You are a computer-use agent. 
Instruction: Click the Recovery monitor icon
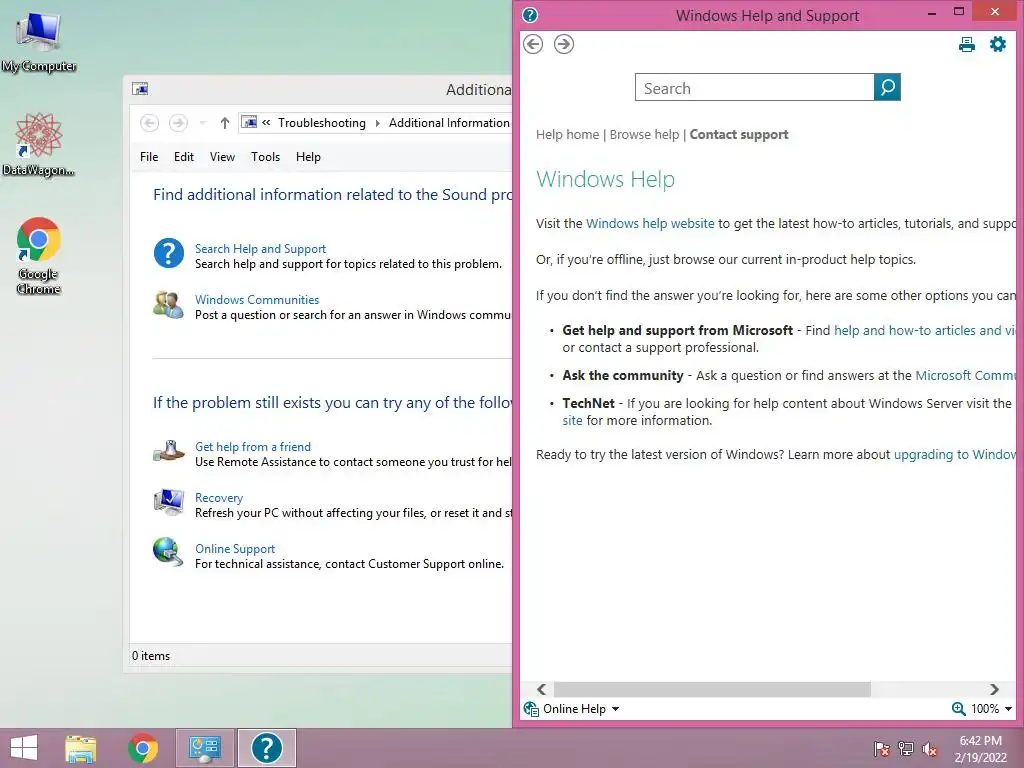[168, 502]
